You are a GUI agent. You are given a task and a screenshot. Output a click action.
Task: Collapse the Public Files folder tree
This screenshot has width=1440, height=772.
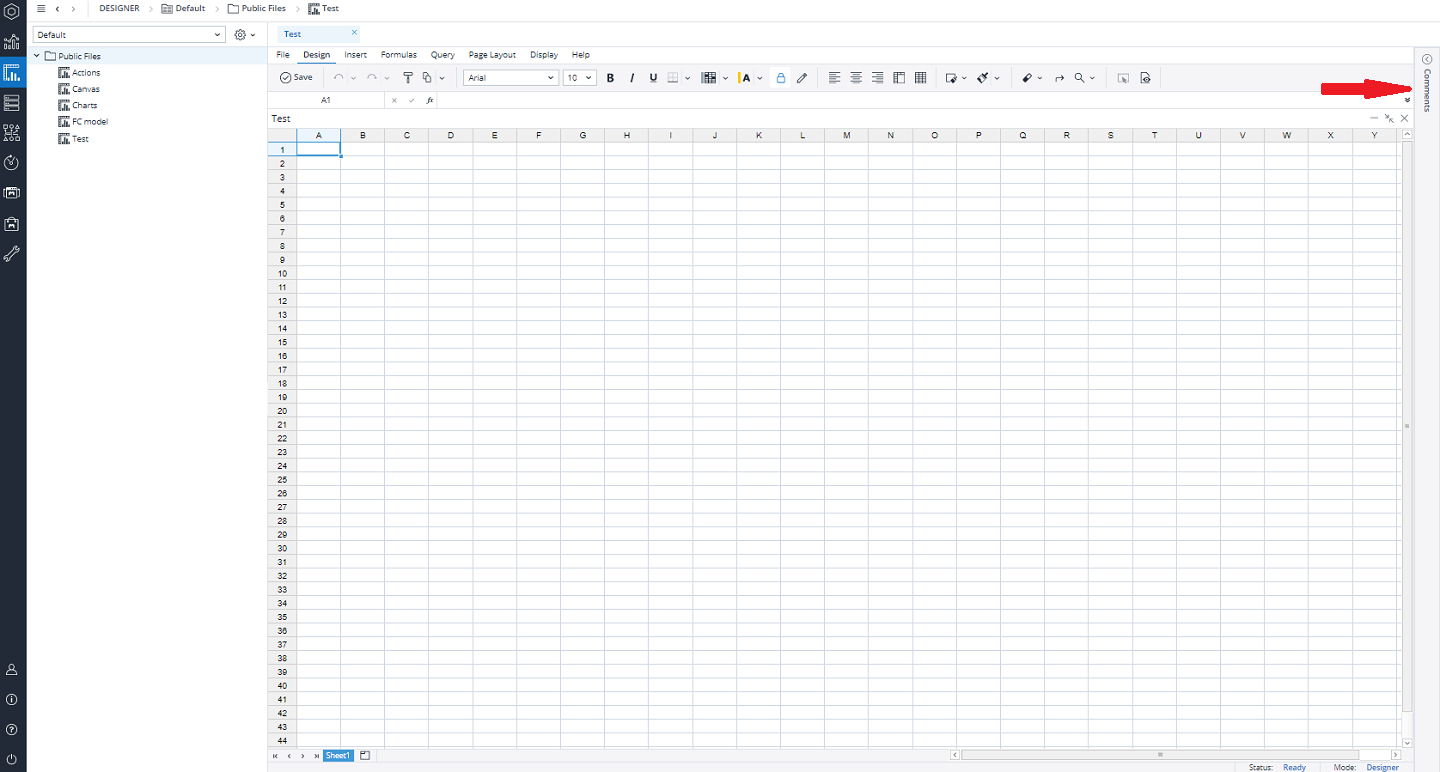(37, 56)
